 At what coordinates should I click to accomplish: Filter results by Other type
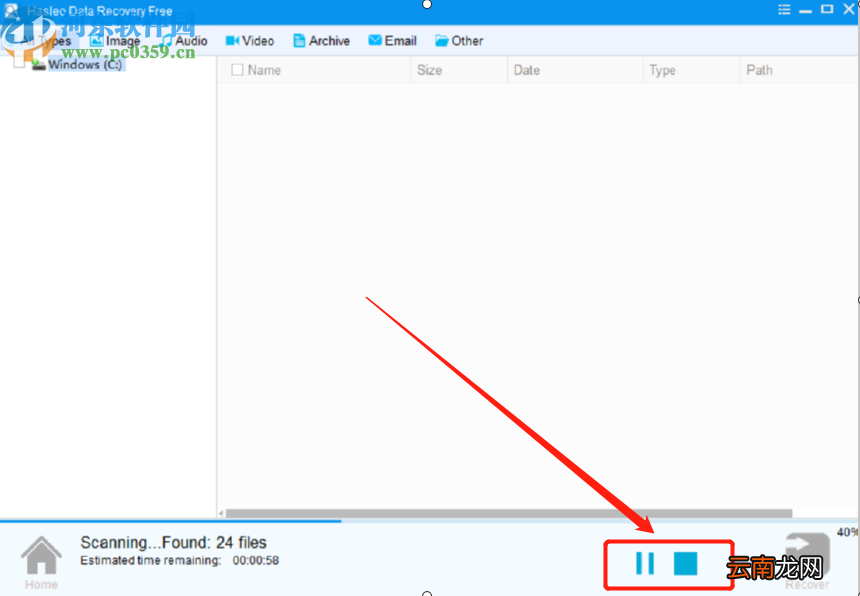point(459,41)
